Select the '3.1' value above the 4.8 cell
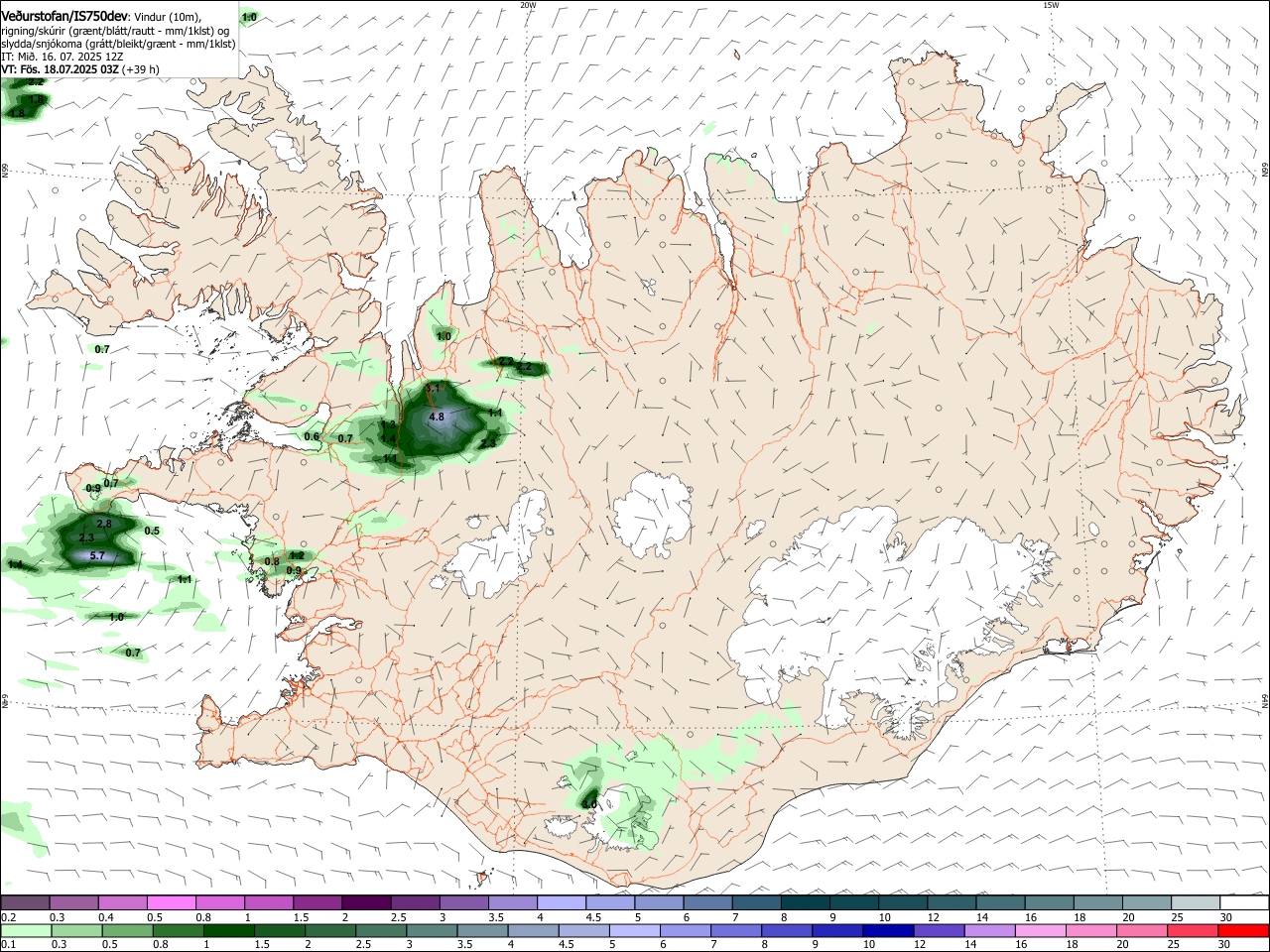Image resolution: width=1270 pixels, height=952 pixels. coord(432,390)
